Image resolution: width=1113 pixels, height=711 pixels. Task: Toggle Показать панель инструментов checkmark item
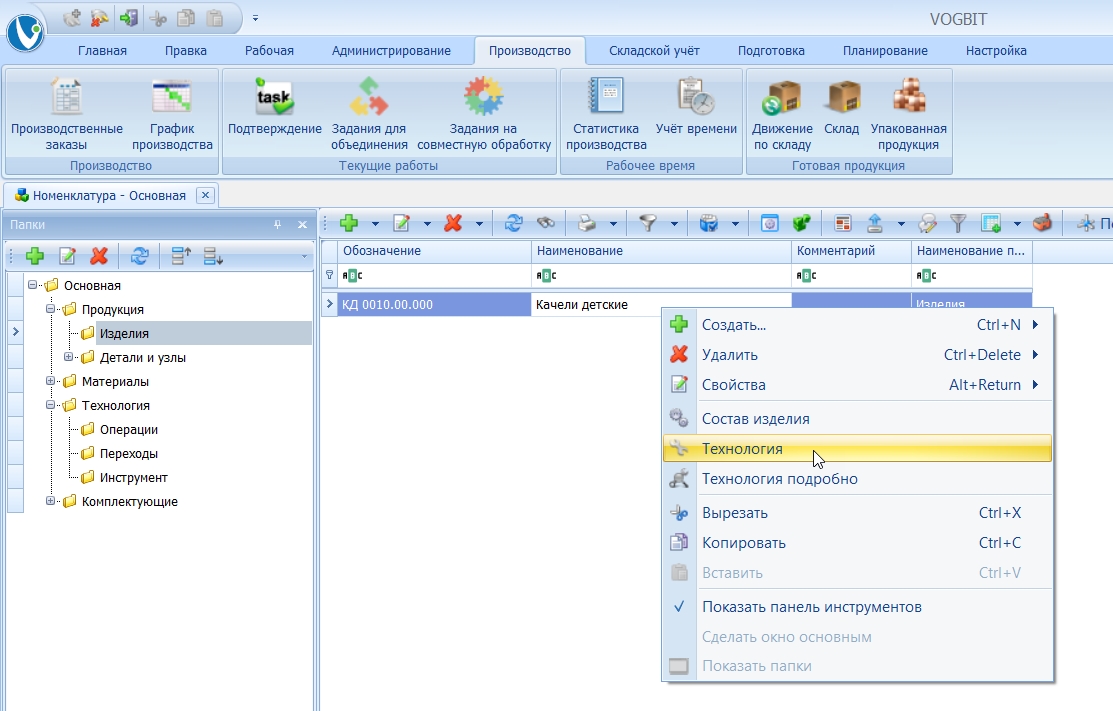pos(857,607)
